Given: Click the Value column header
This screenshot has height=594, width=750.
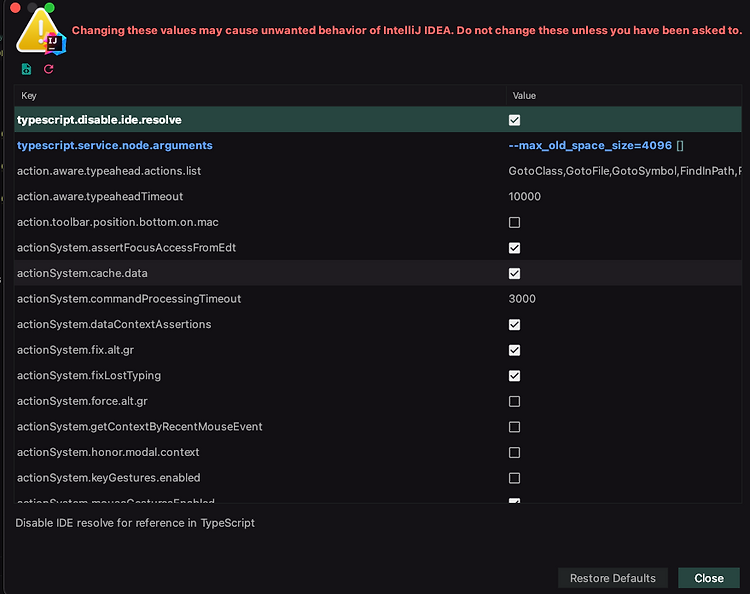Looking at the screenshot, I should (624, 96).
